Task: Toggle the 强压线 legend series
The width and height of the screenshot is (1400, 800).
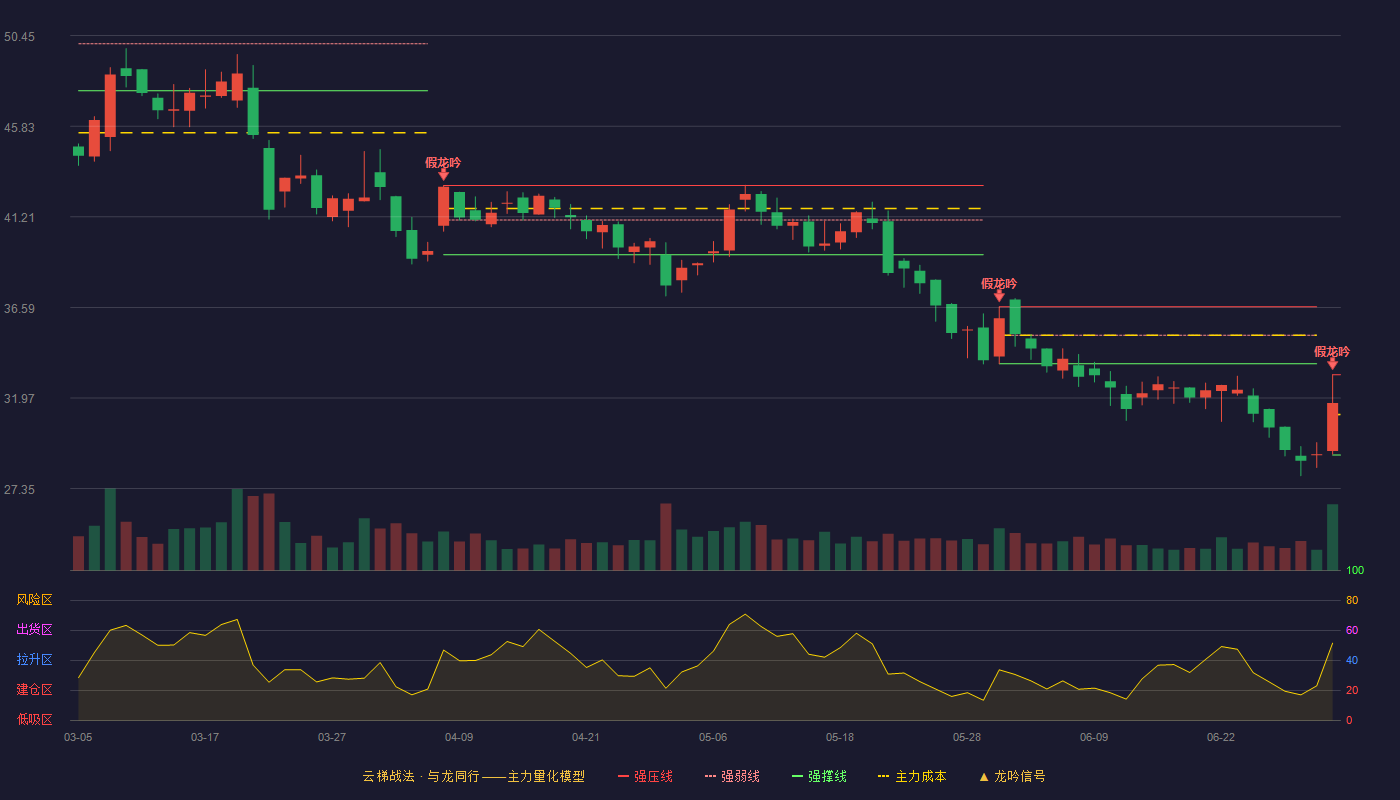Action: (645, 776)
